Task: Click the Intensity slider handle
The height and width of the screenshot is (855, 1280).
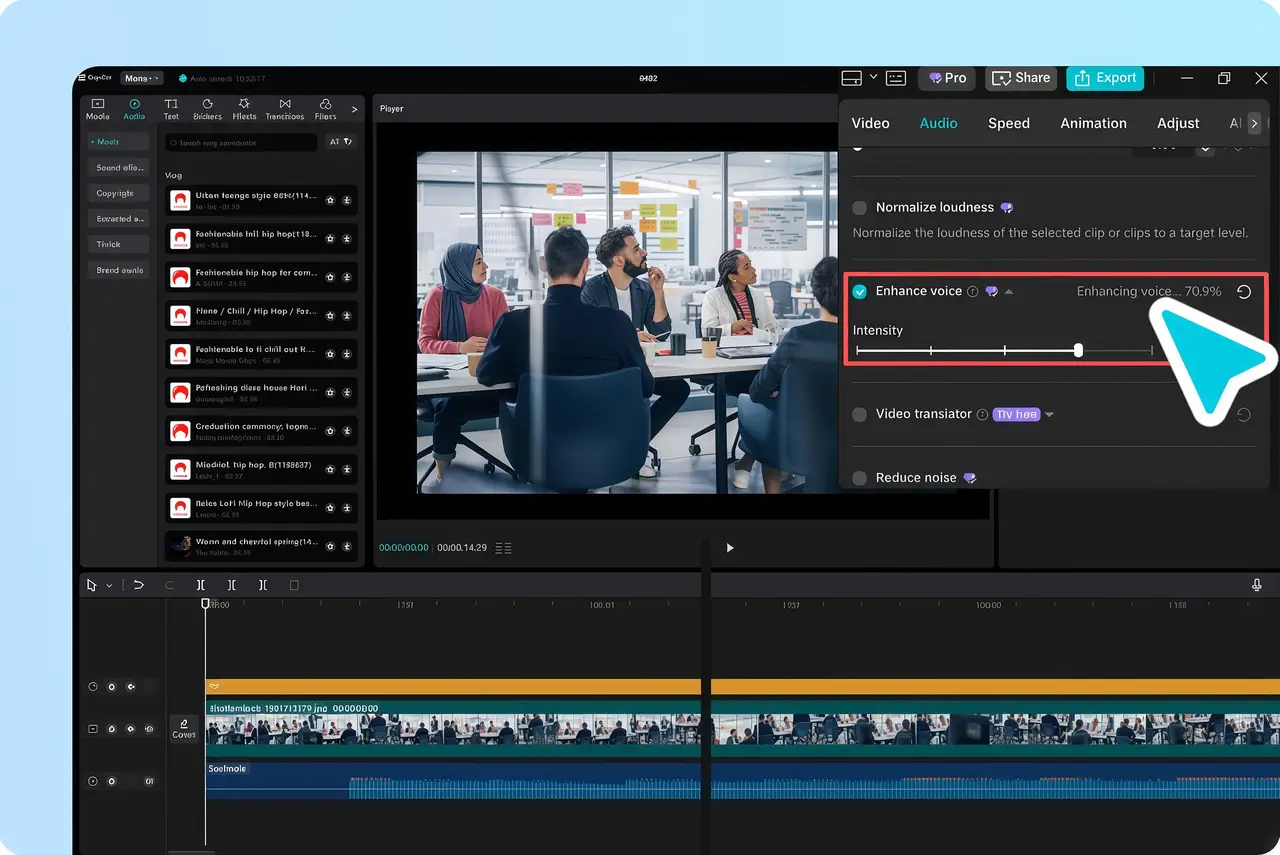Action: click(1077, 350)
